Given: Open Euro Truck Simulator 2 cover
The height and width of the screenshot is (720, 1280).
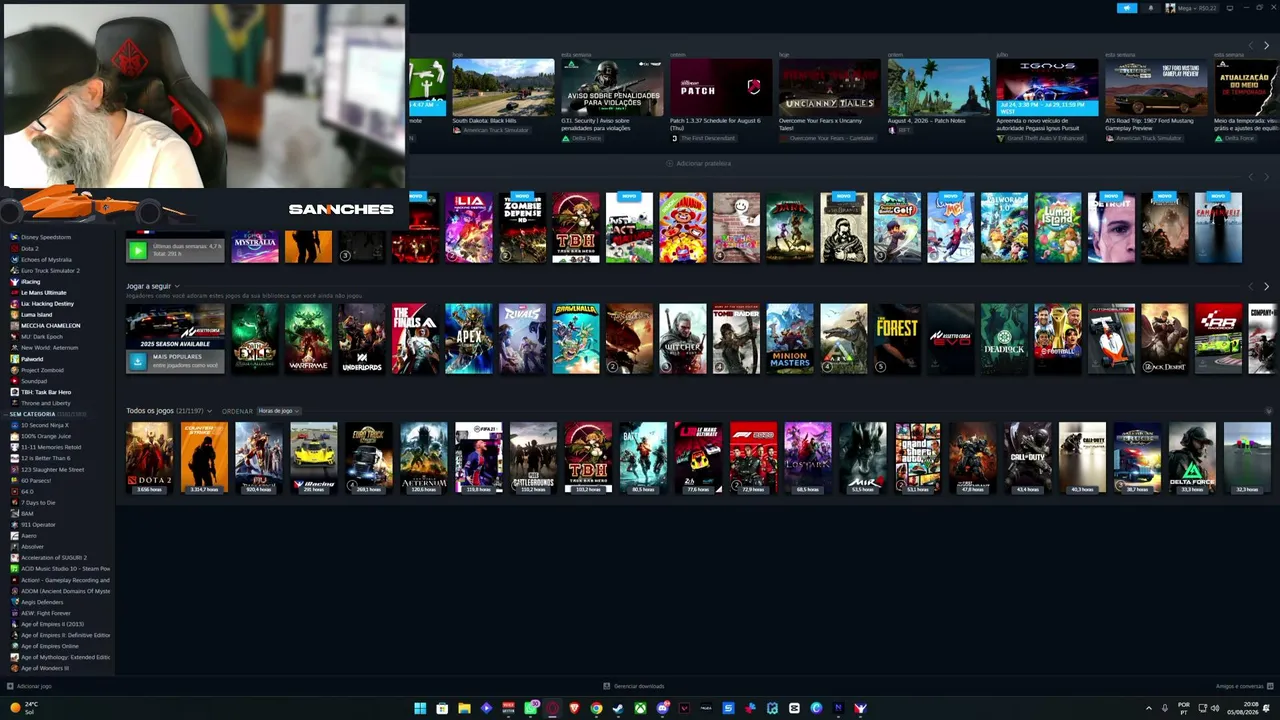Looking at the screenshot, I should tap(369, 458).
